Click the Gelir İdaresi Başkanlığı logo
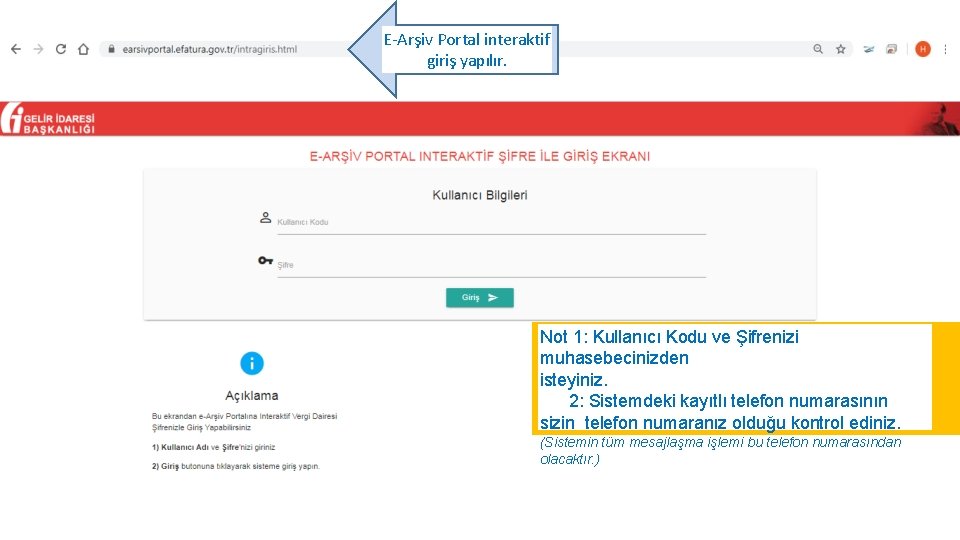Screen dimensions: 960x540 coord(48,119)
